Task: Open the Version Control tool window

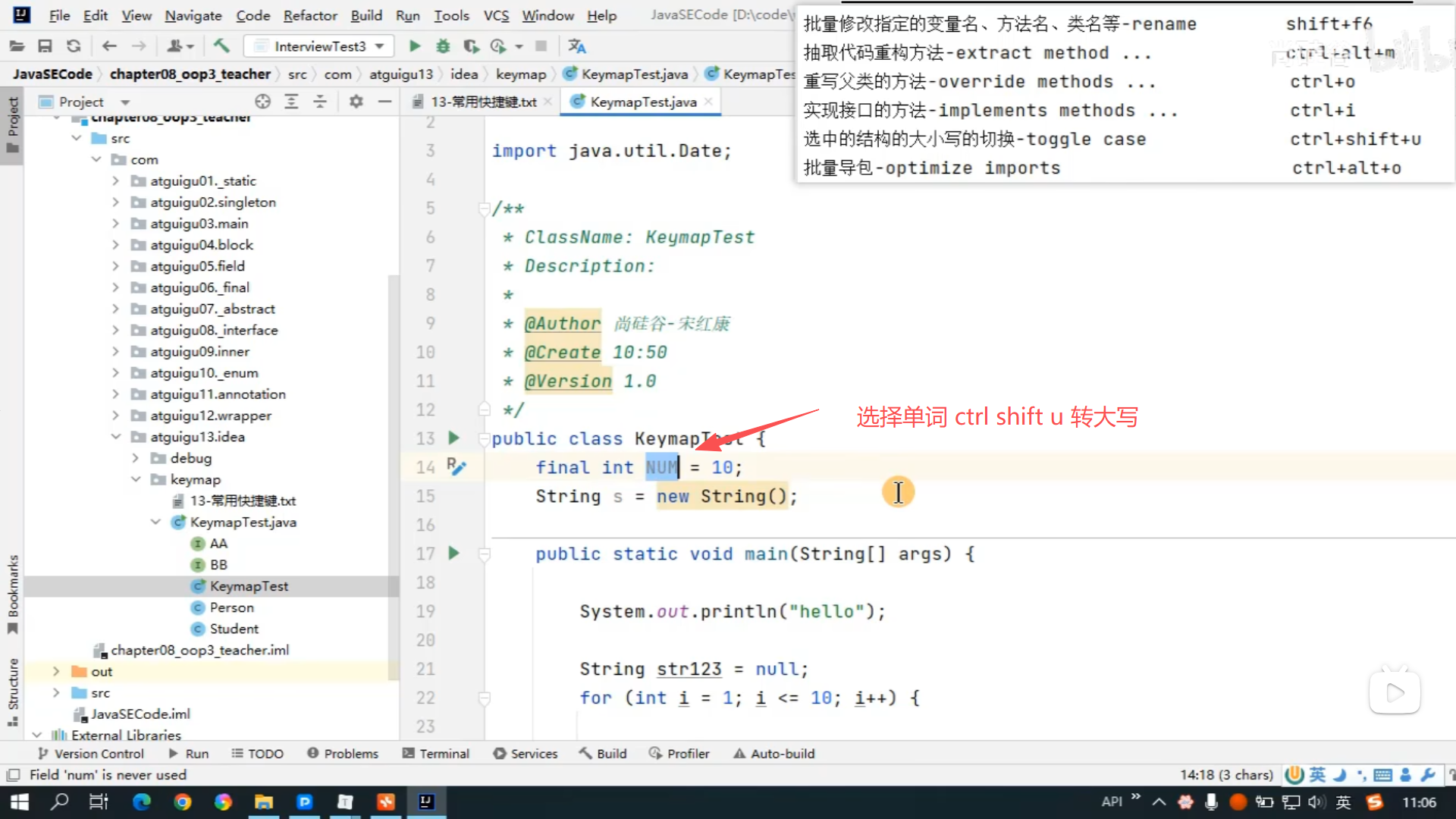Action: tap(91, 753)
